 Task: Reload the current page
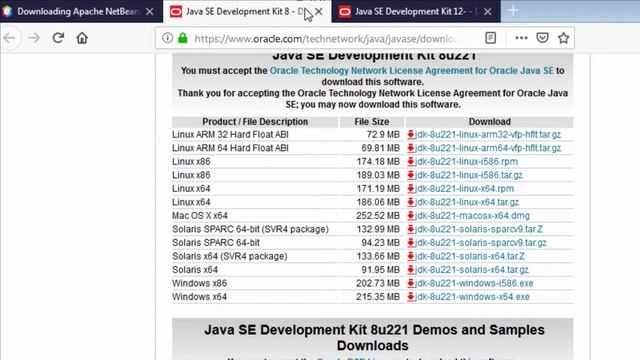click(x=58, y=38)
